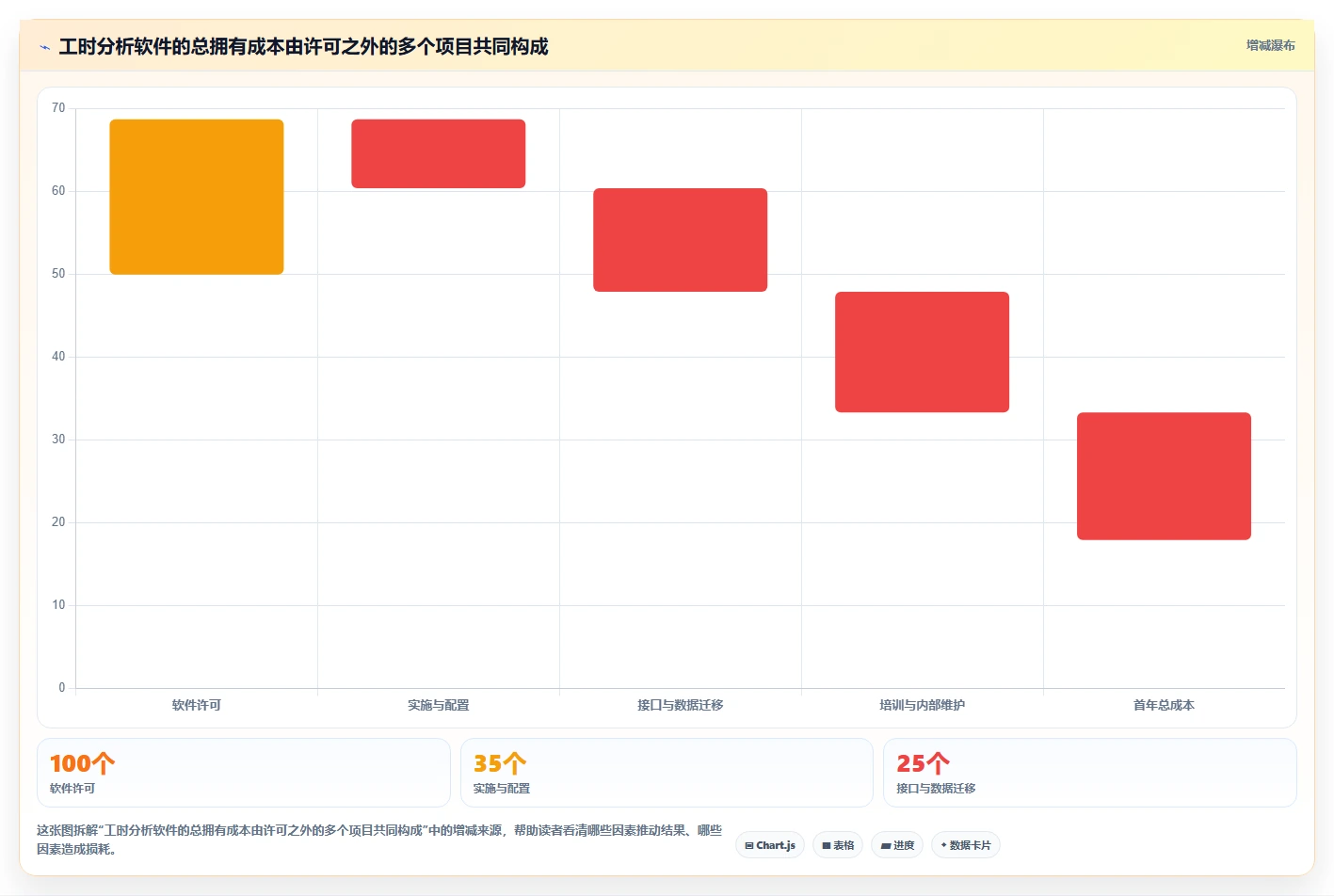Click the 100个 figure in the stat card

82,763
